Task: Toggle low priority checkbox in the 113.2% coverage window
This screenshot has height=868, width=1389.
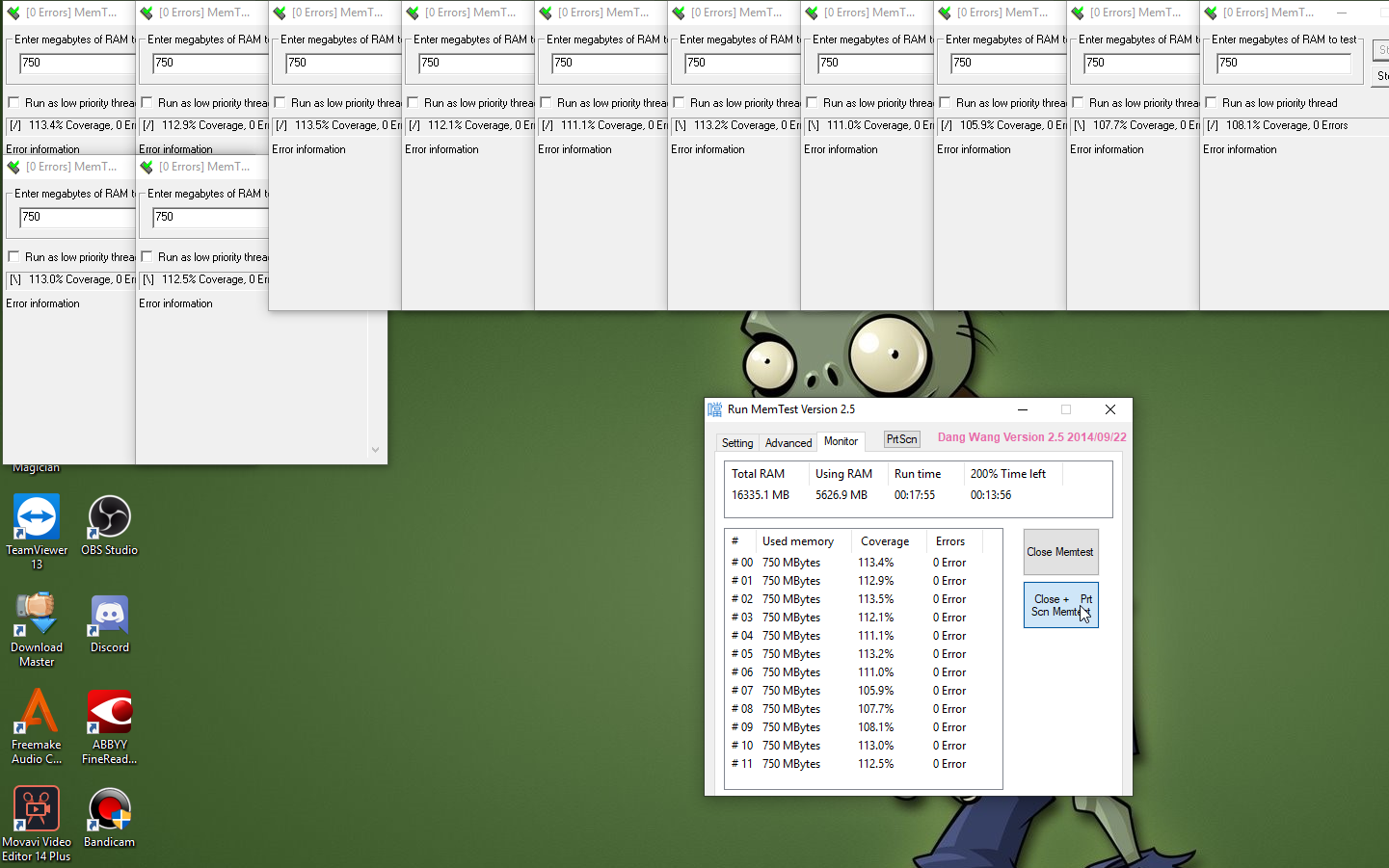Action: point(679,103)
